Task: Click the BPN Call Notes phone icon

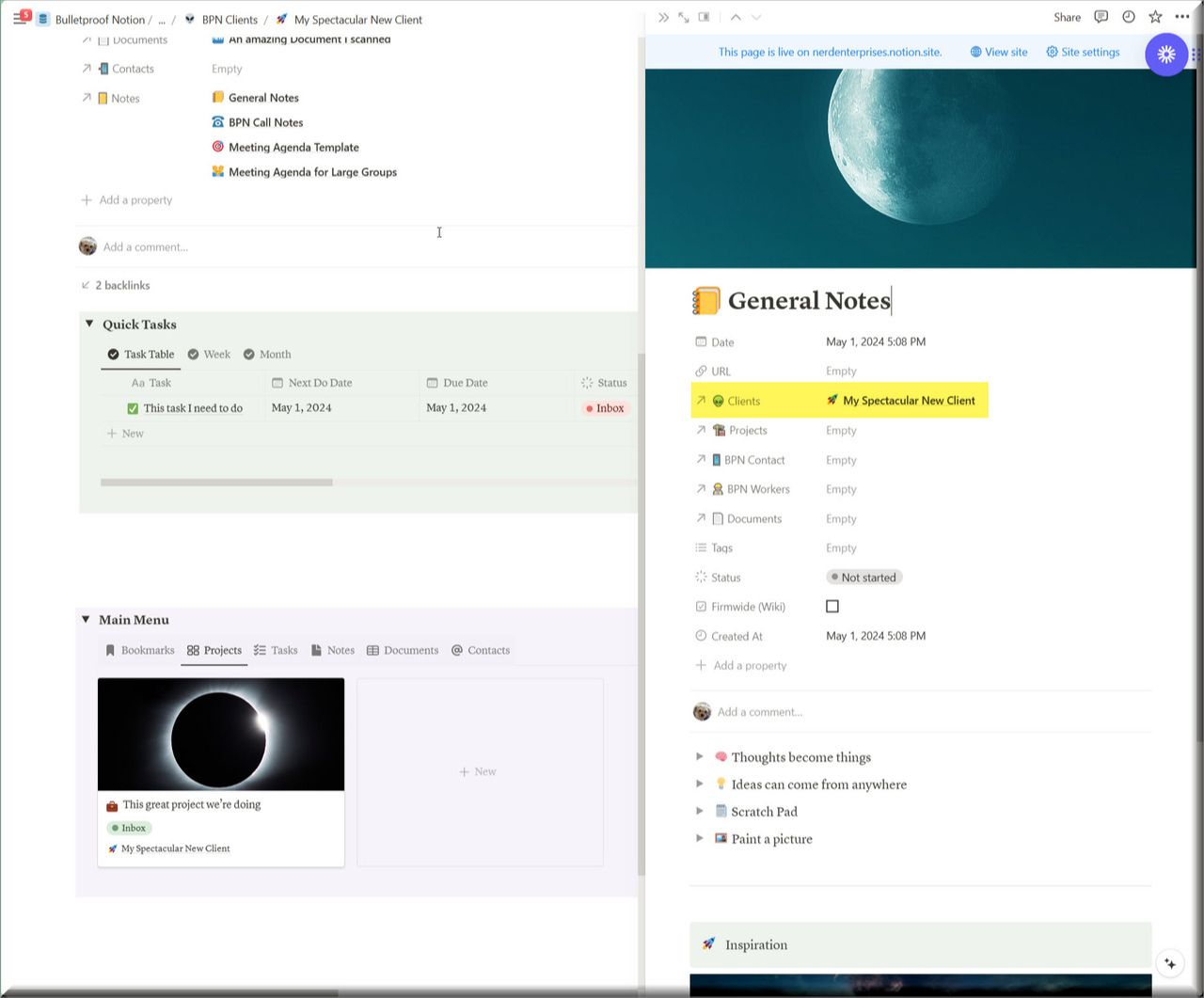Action: [218, 122]
